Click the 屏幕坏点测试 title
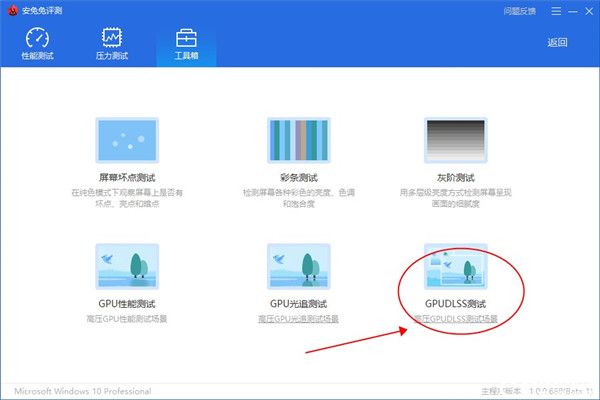The height and width of the screenshot is (400, 600). [127, 178]
